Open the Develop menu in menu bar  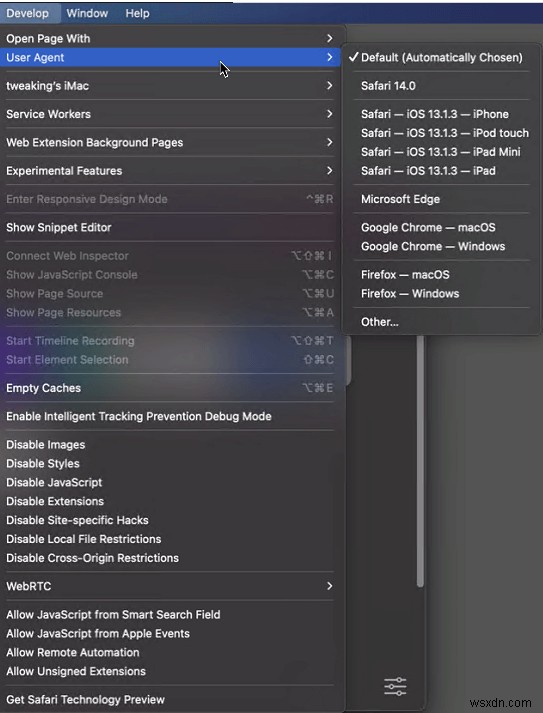[28, 13]
